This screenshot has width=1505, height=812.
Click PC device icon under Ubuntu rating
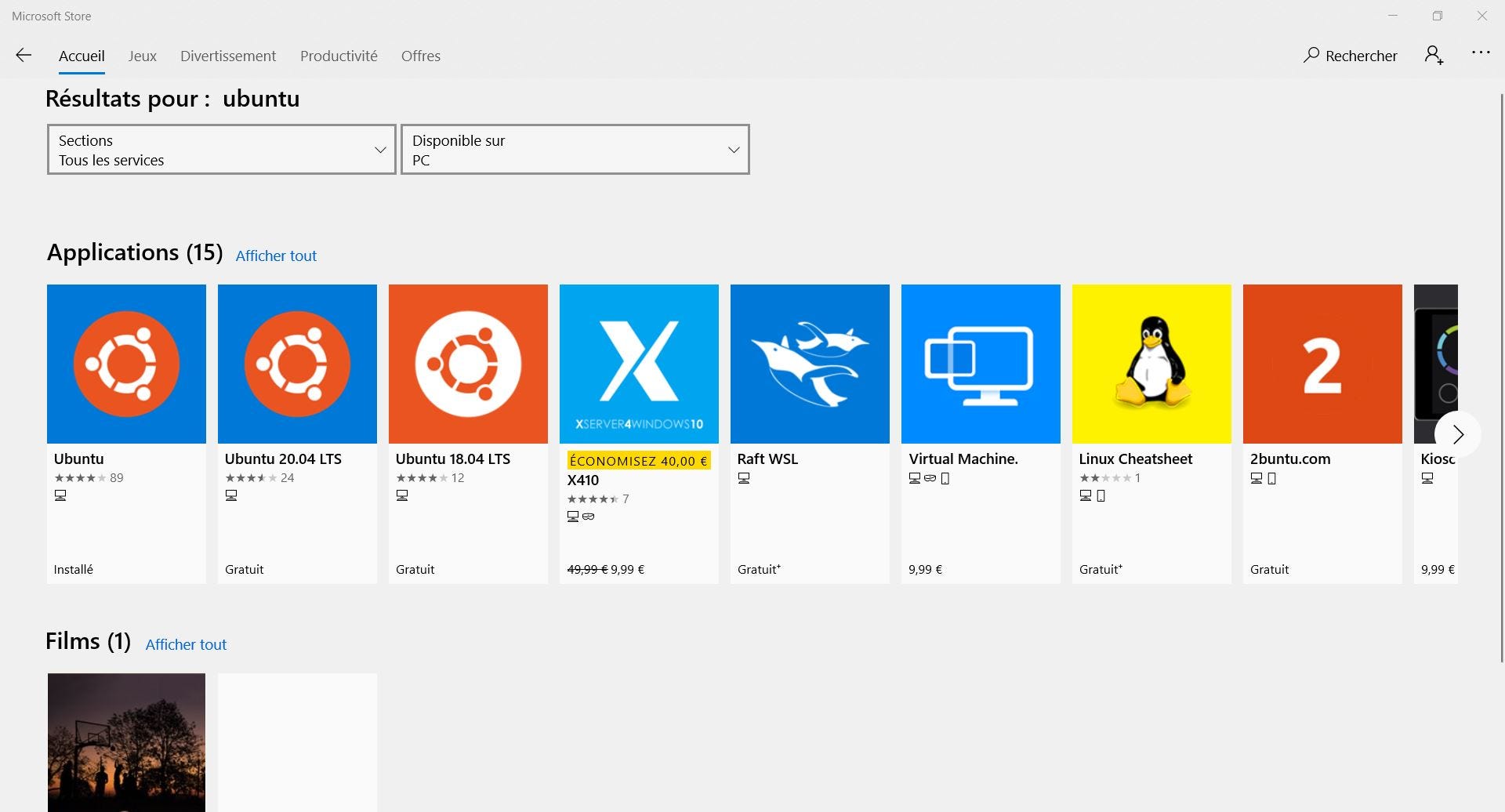[60, 495]
